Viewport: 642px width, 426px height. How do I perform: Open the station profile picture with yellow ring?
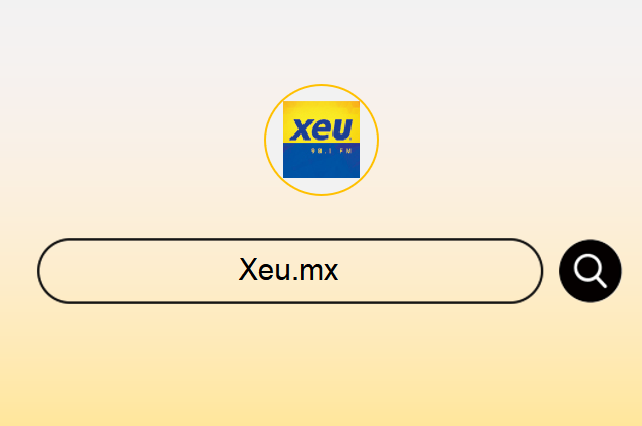pos(321,140)
